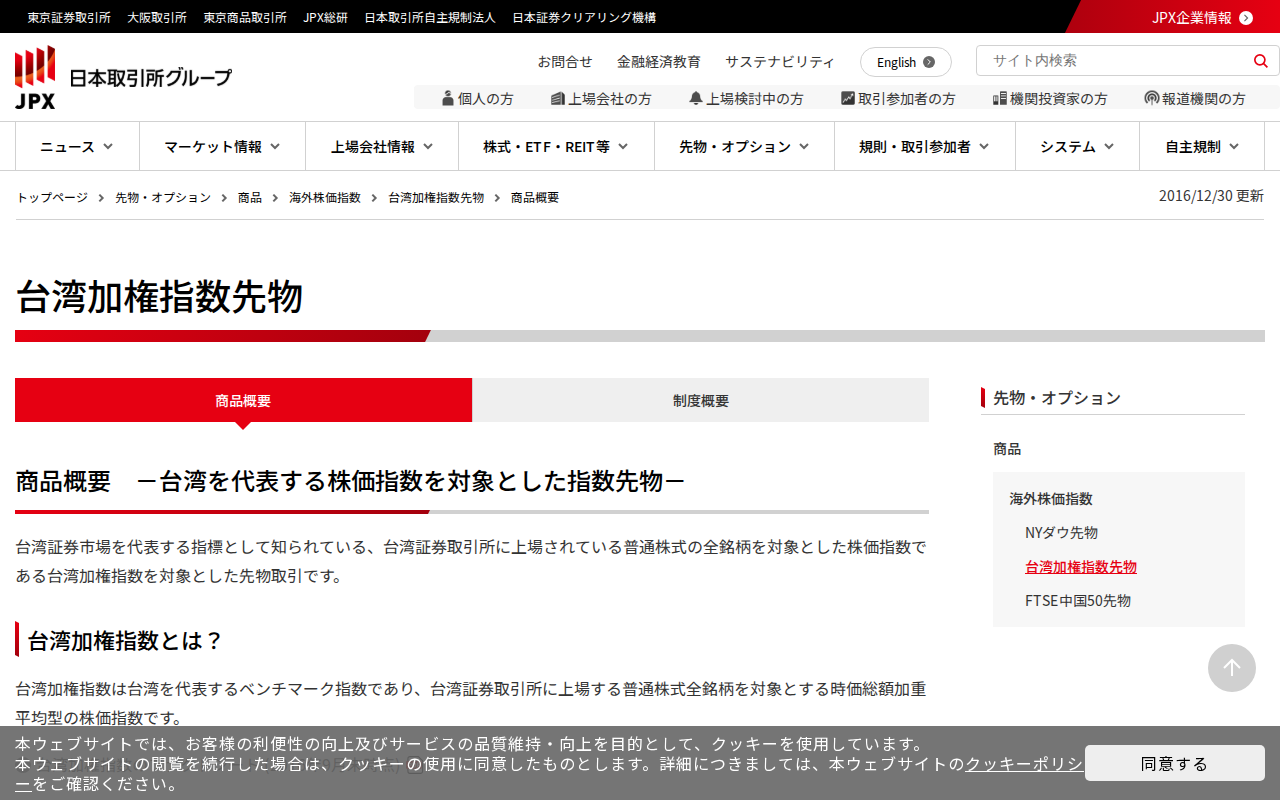Expand the 株式・ETF・REIT等 menu
Image resolution: width=1280 pixels, height=800 pixels.
click(x=556, y=146)
